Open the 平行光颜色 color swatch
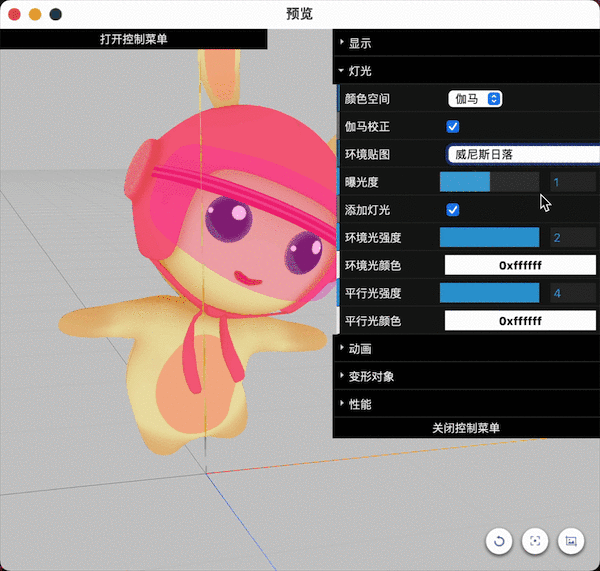The image size is (600, 571). [x=520, y=321]
